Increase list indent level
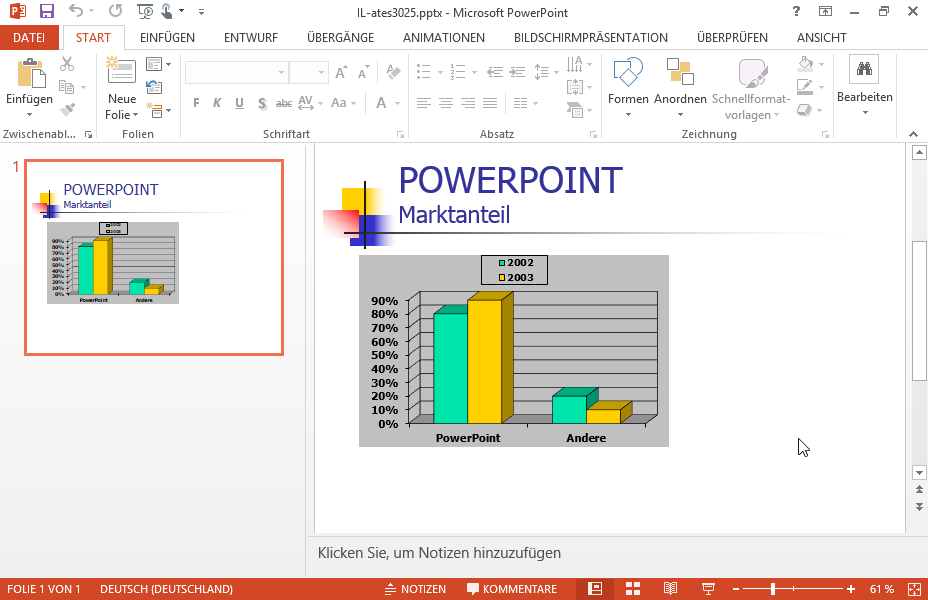The width and height of the screenshot is (928, 600). click(x=518, y=72)
